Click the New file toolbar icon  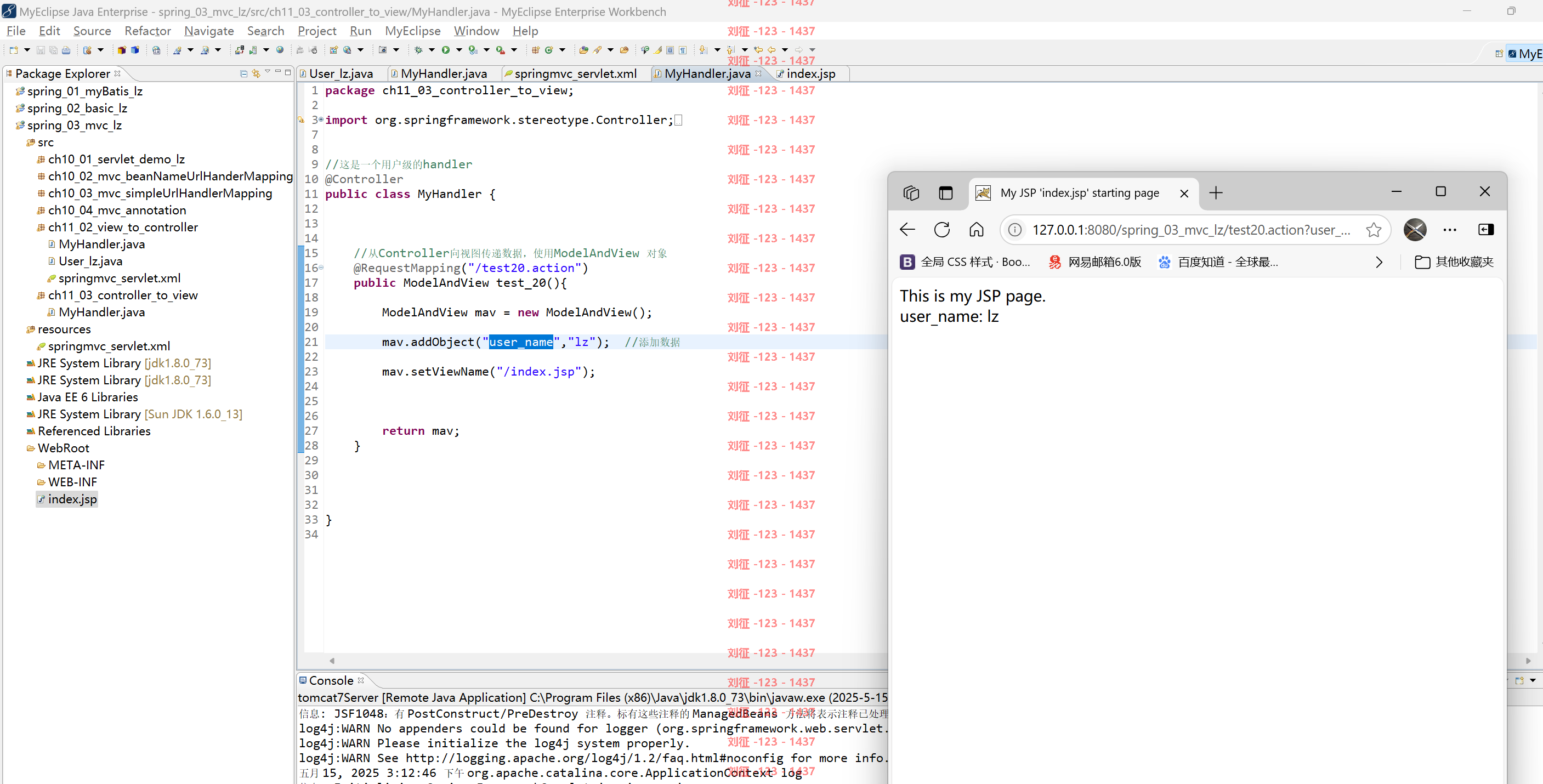(13, 50)
